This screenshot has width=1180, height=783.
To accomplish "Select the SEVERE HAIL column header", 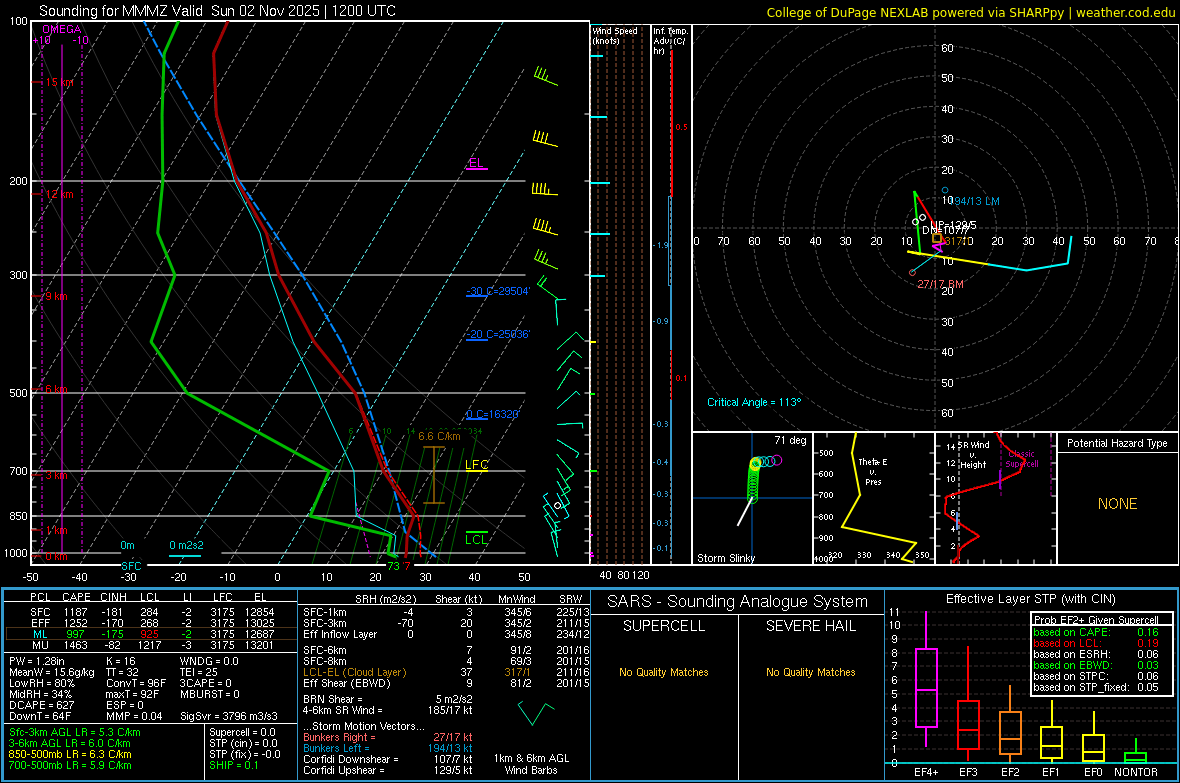I will 810,626.
